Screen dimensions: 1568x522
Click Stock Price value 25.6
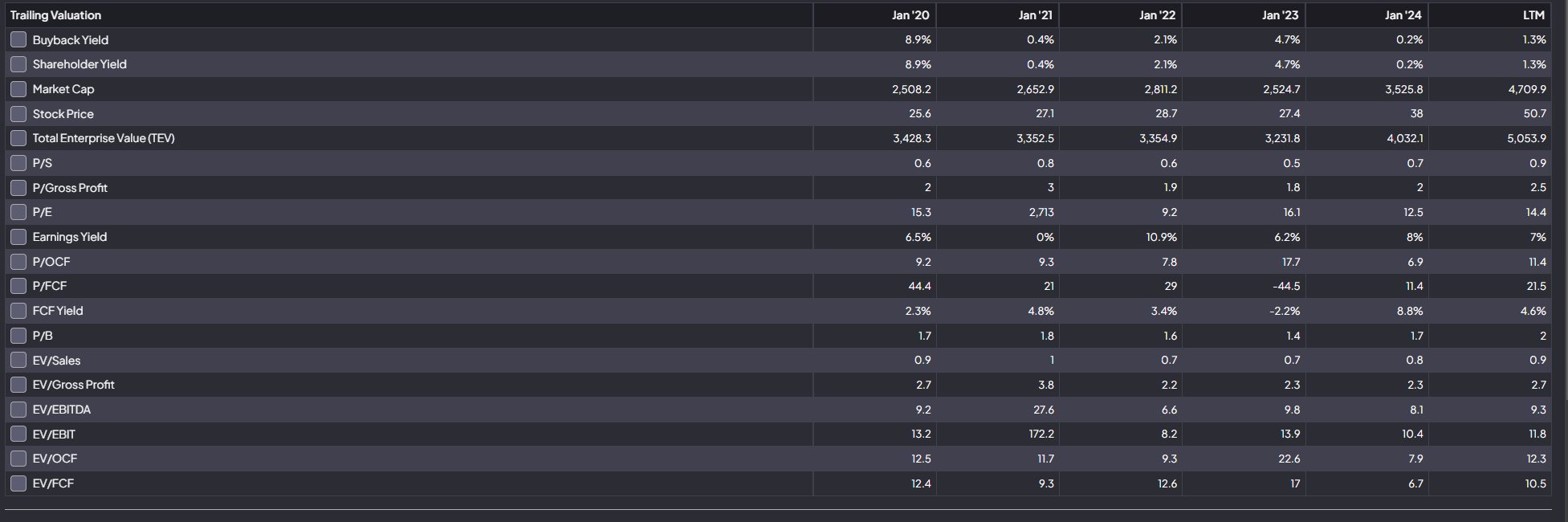coord(920,114)
